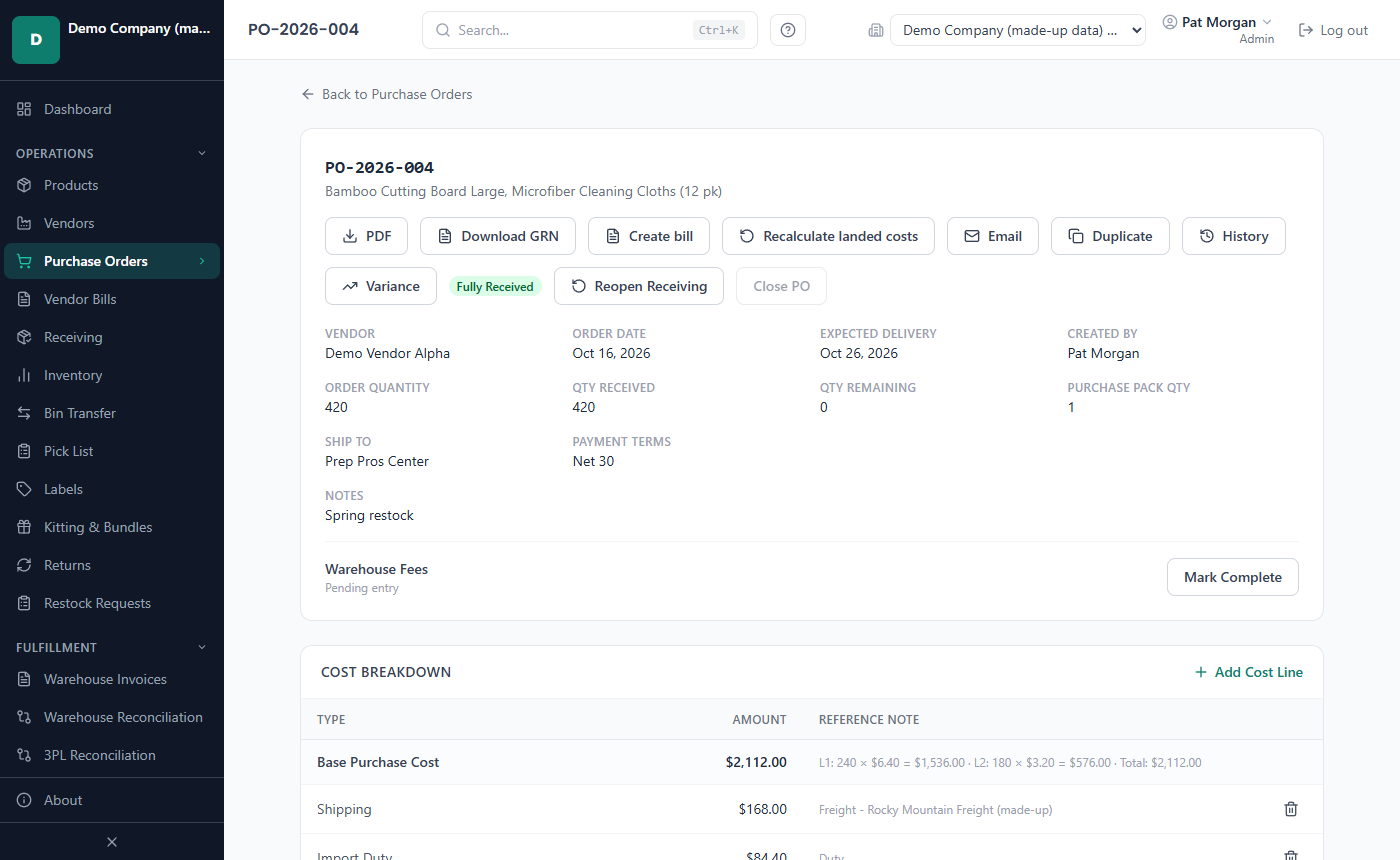1400x860 pixels.
Task: Expand Purchase Orders submenu chevron
Action: tap(202, 261)
